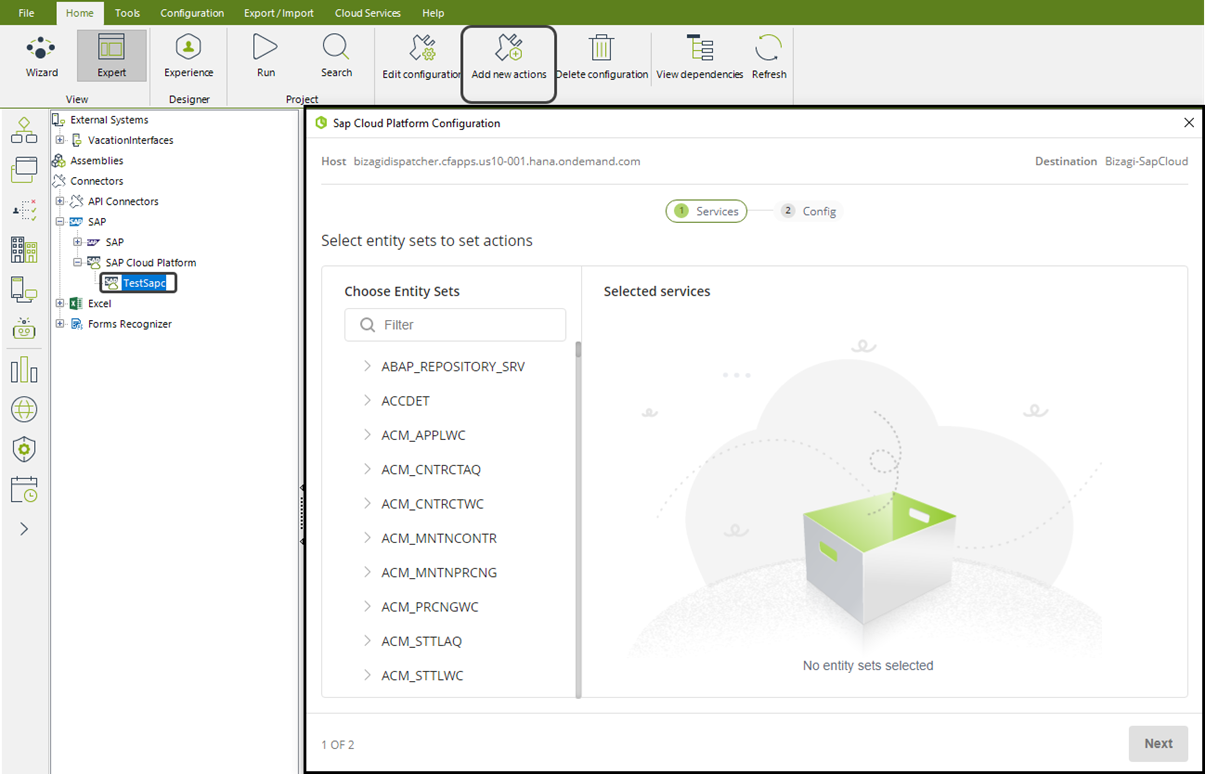The height and width of the screenshot is (774, 1205).
Task: Expand the Excel tree node
Action: click(x=60, y=303)
